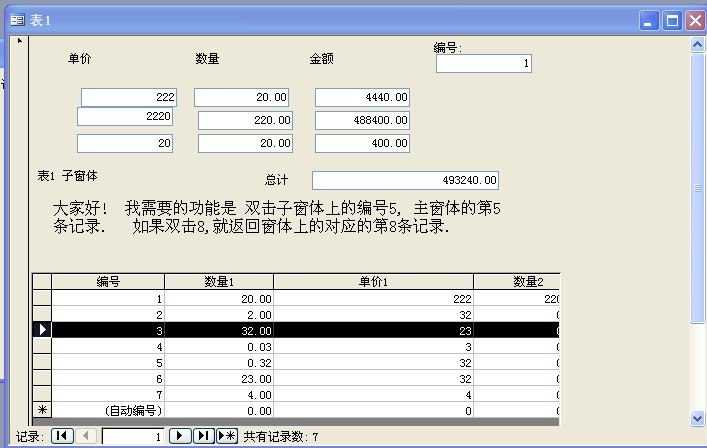The height and width of the screenshot is (448, 707).
Task: Click the new-row asterisk selector in subform
Action: coord(42,410)
